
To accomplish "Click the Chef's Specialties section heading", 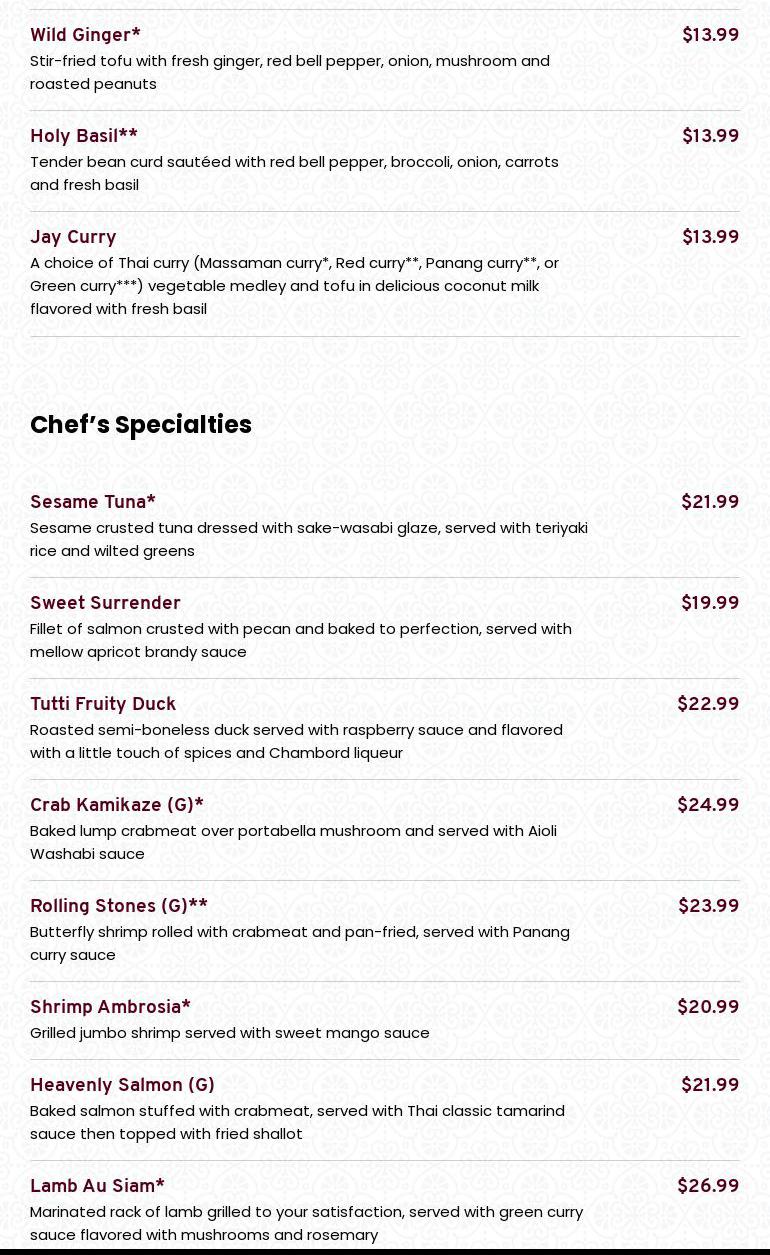I will 141,425.
